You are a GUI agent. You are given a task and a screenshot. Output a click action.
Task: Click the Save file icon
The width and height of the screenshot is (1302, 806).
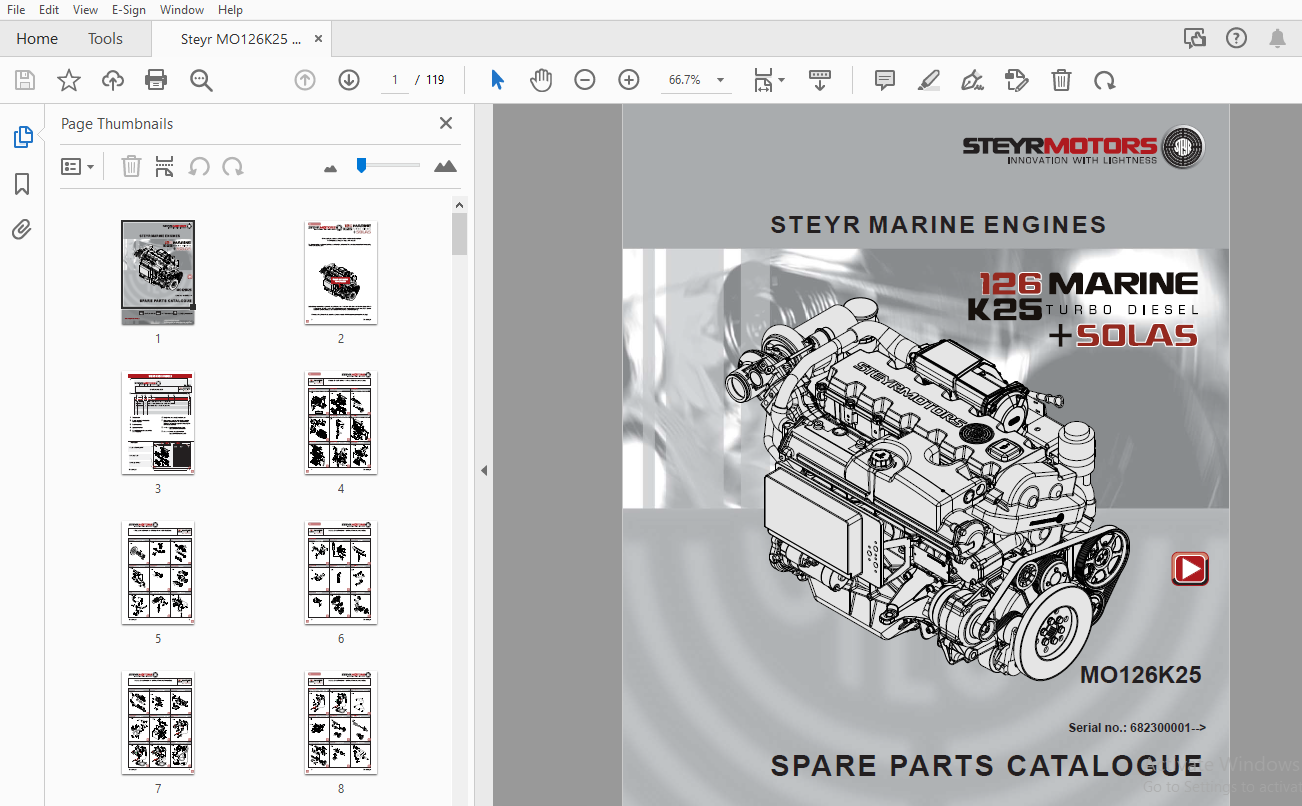coord(25,80)
